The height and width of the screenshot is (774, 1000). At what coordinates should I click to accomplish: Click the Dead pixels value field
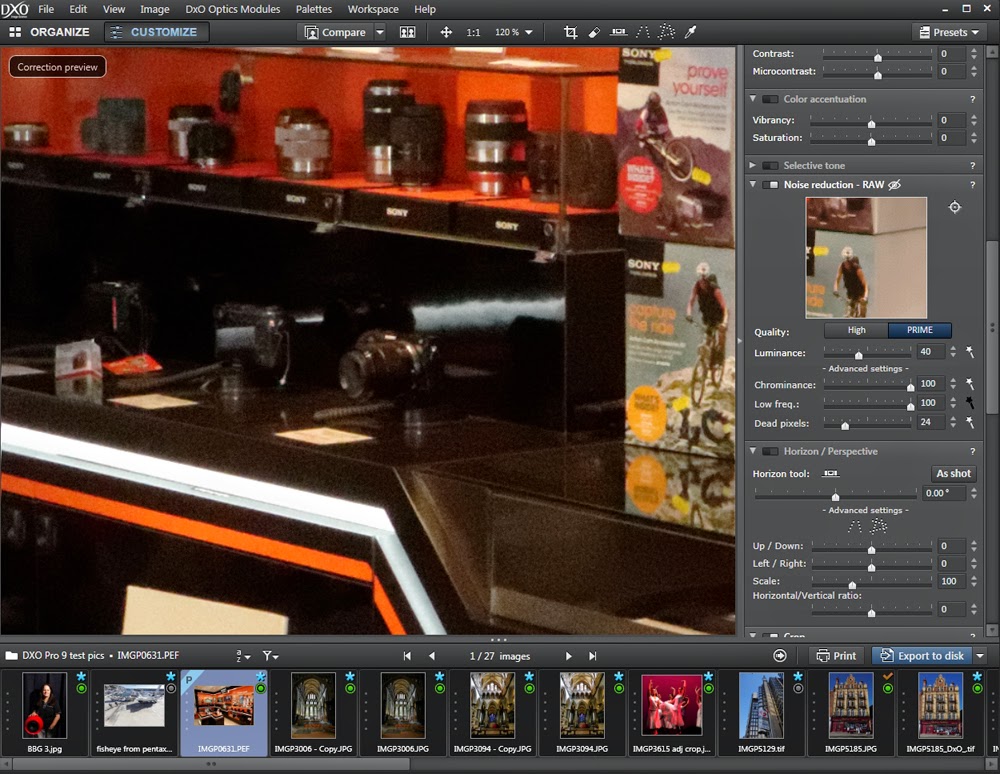(930, 421)
